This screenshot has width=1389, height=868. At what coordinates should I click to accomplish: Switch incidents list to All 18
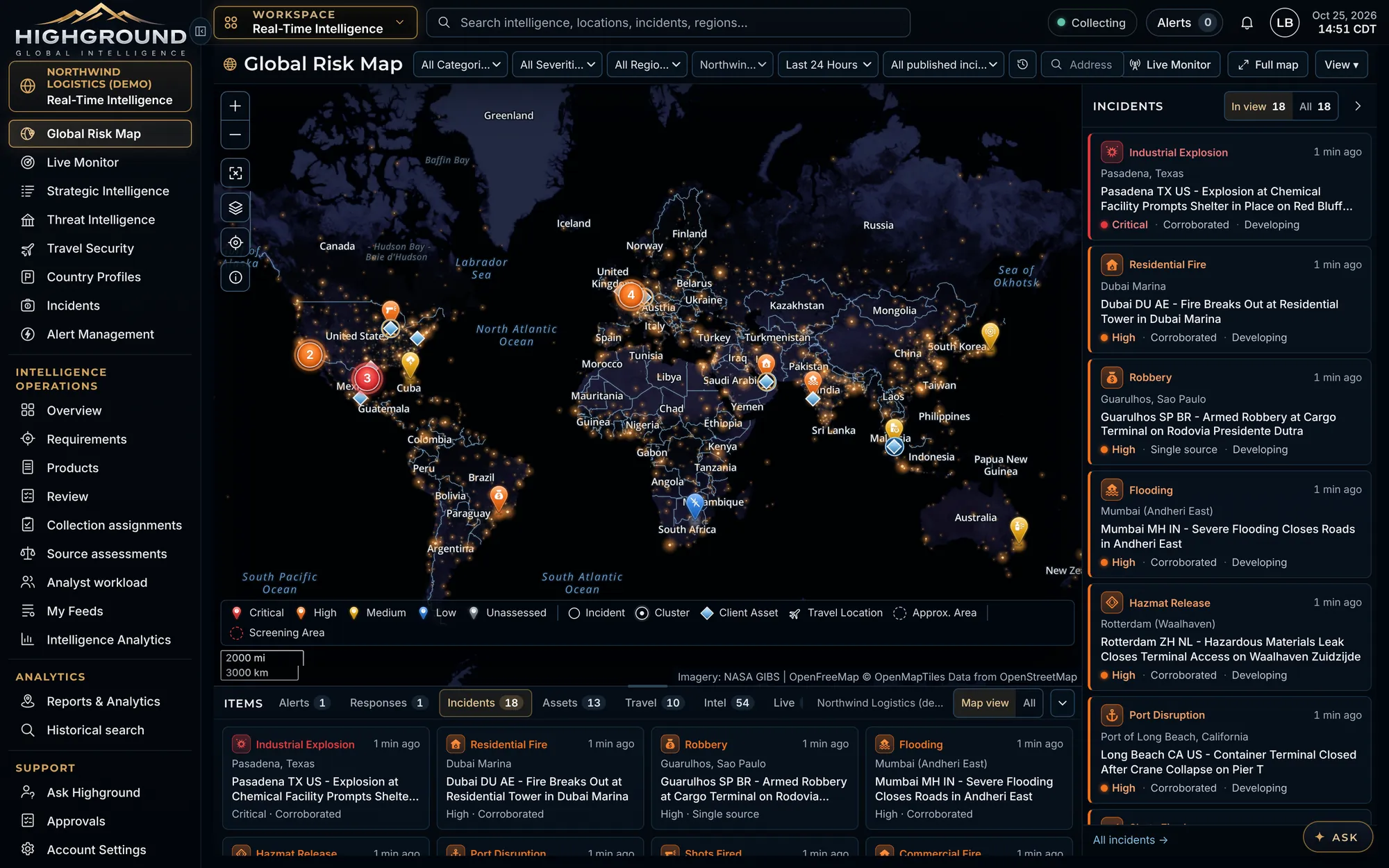click(1315, 106)
